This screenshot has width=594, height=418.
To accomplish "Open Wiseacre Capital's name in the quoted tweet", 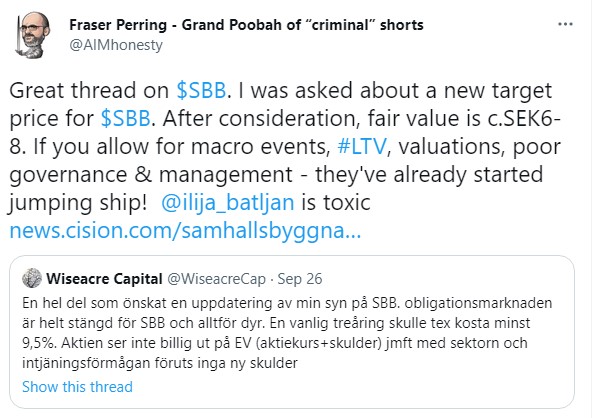I will [x=104, y=279].
